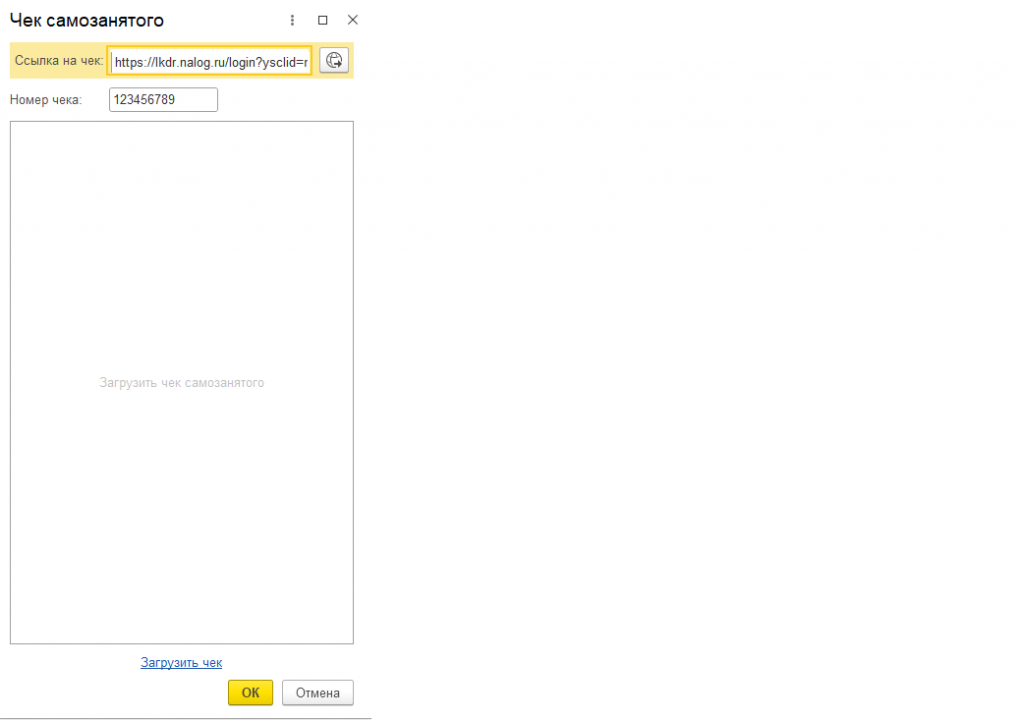Confirm with the yellow OK button
1024x720 pixels.
(x=251, y=693)
